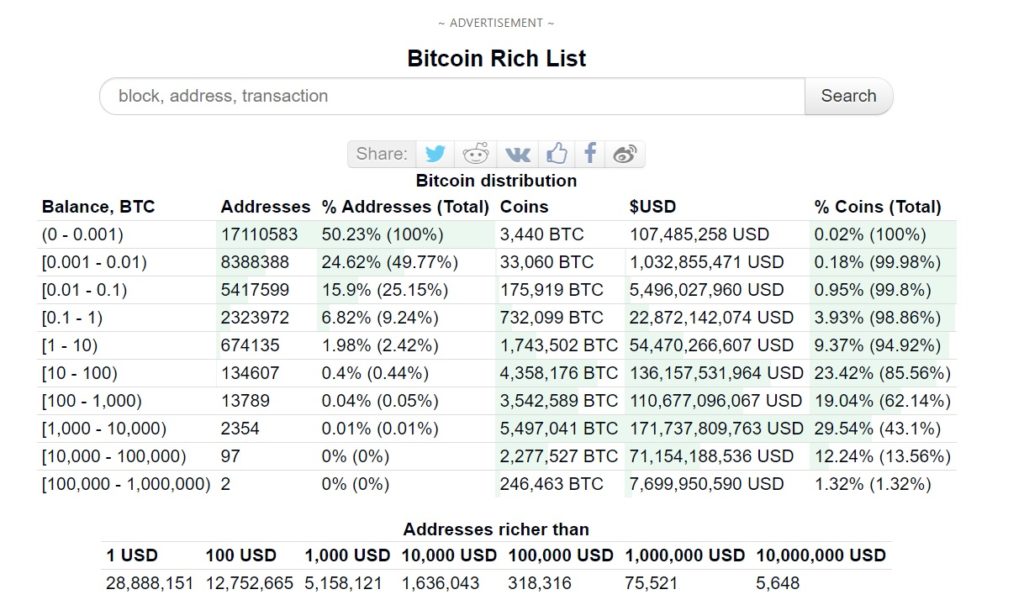The height and width of the screenshot is (600, 1024).
Task: Click the Search button
Action: pos(848,96)
